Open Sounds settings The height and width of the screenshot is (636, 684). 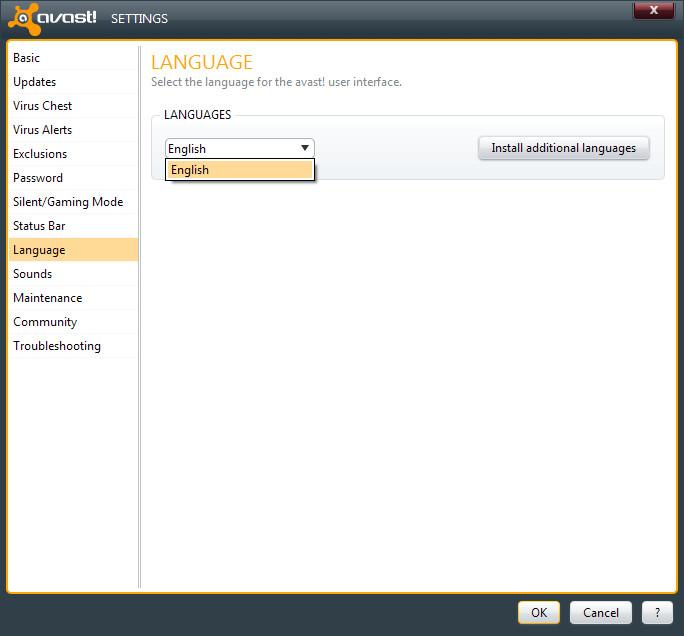pos(33,274)
